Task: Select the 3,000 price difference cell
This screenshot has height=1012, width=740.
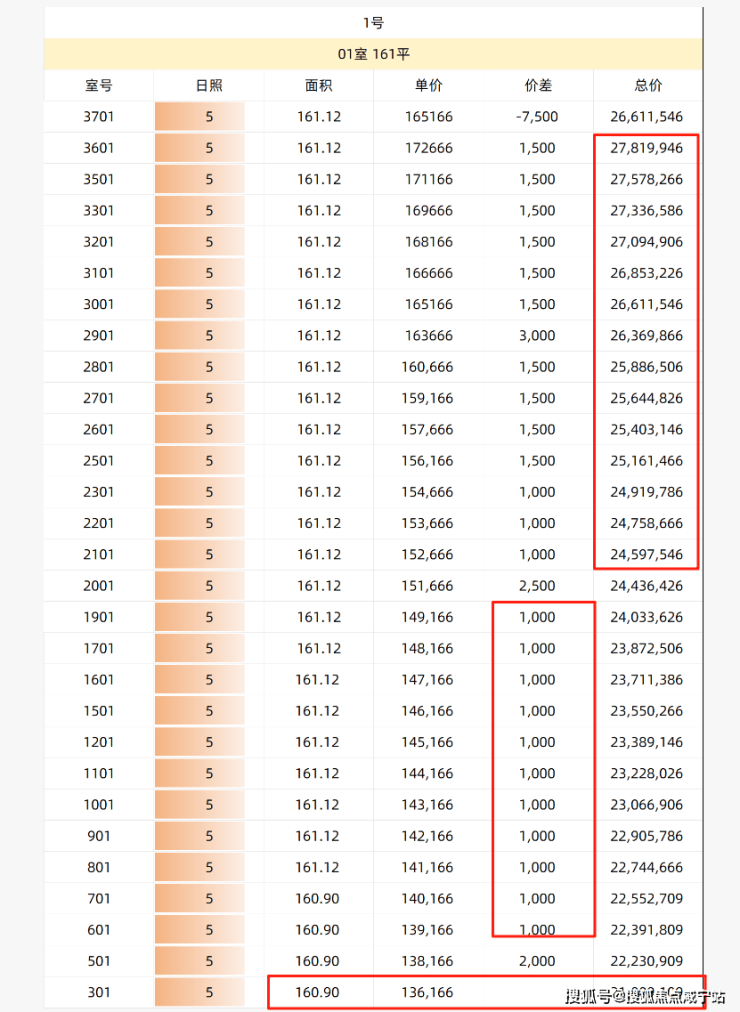Action: pyautogui.click(x=537, y=336)
